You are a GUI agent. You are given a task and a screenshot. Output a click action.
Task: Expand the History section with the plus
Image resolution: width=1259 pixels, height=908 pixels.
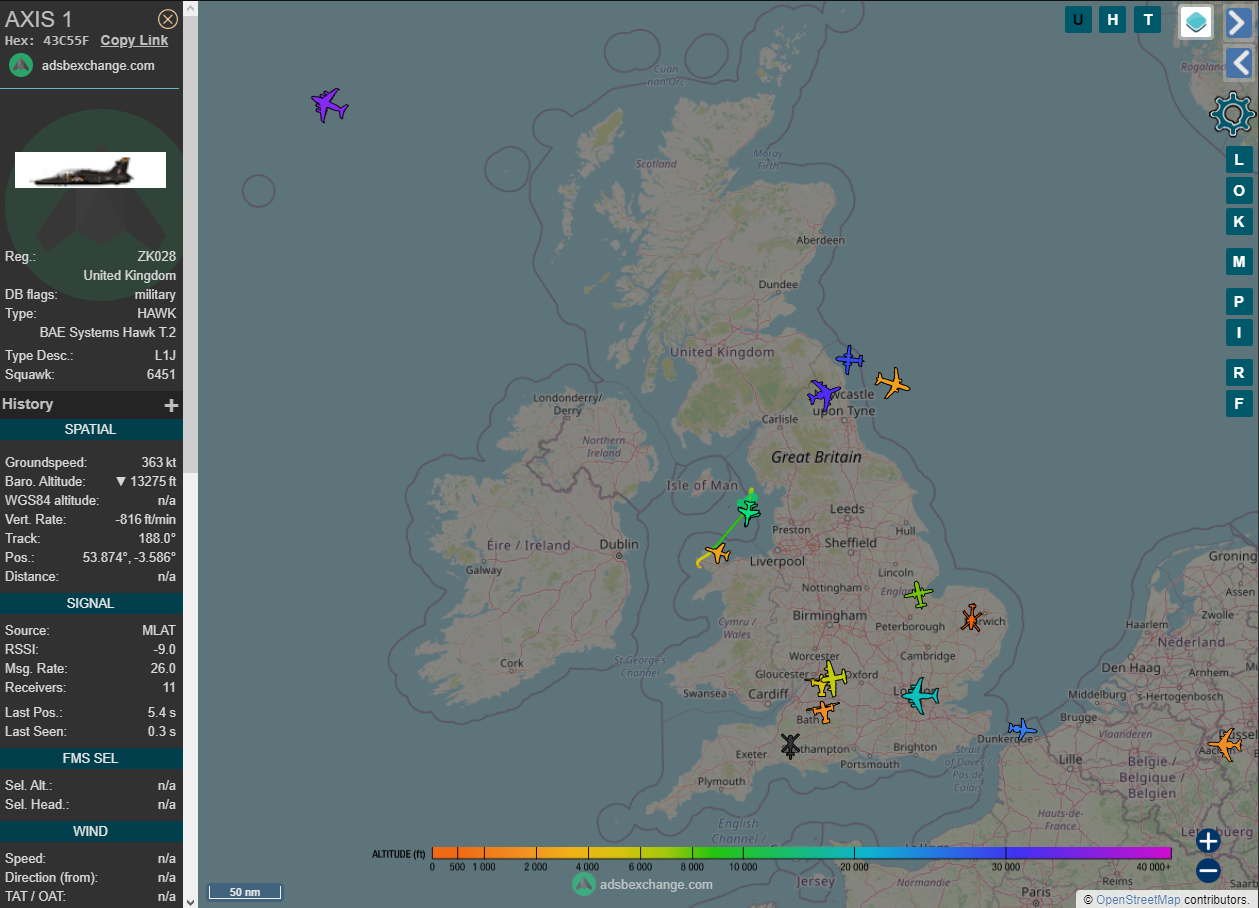pyautogui.click(x=171, y=405)
